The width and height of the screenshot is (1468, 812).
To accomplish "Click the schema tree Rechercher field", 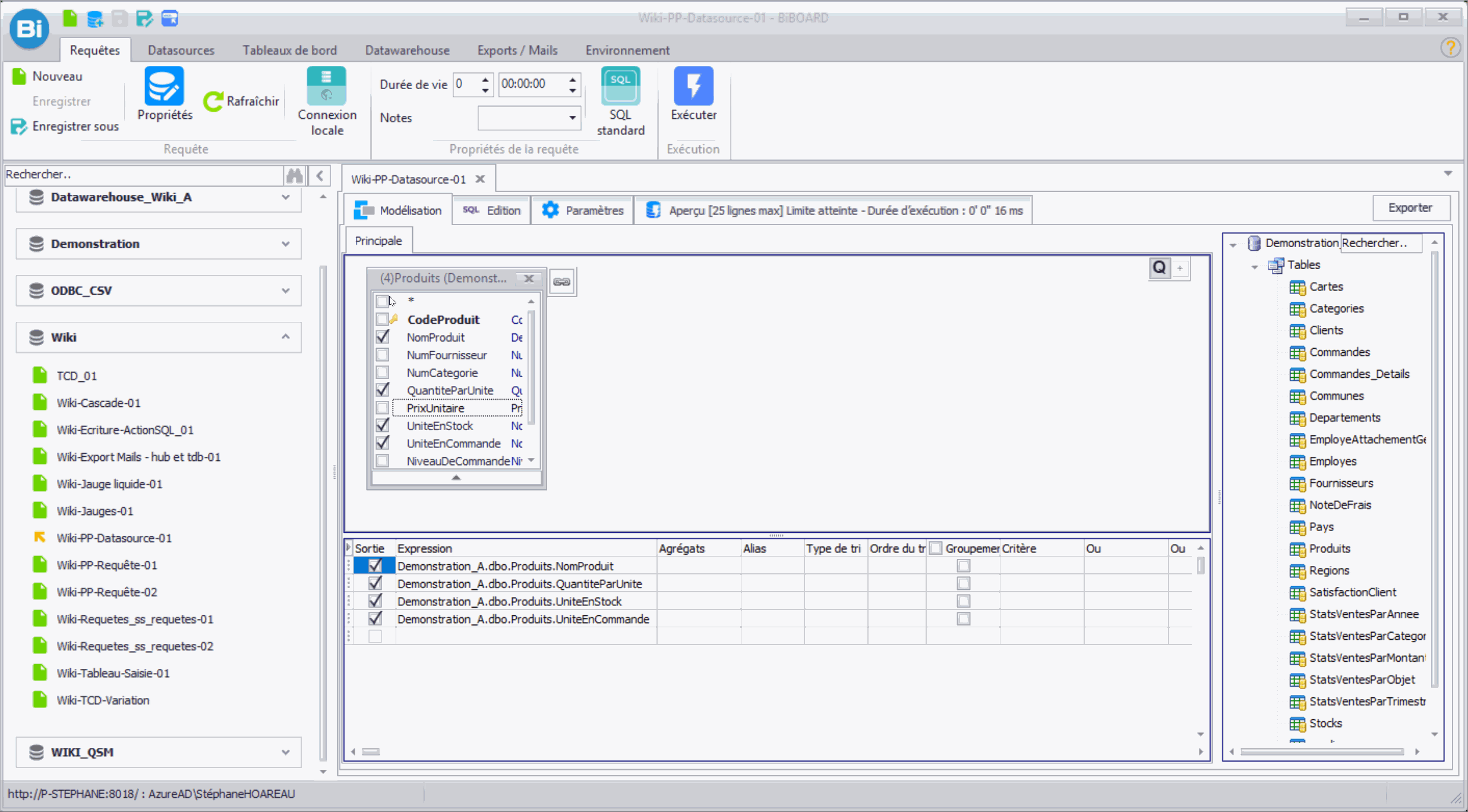I will point(1381,243).
